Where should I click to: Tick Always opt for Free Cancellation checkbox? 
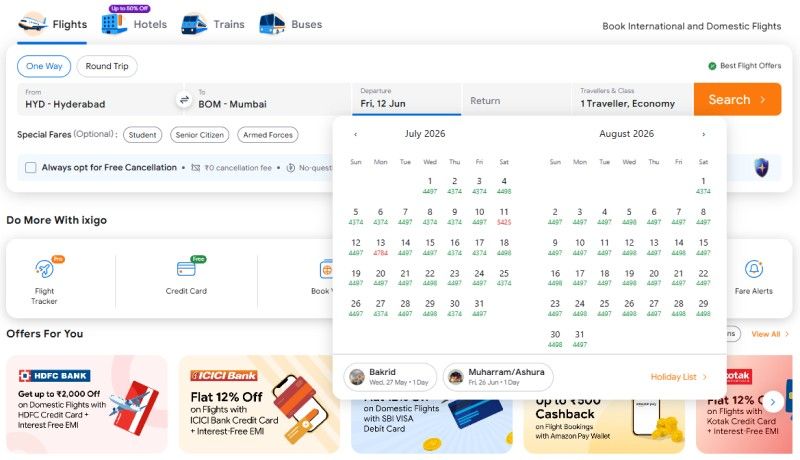click(31, 168)
